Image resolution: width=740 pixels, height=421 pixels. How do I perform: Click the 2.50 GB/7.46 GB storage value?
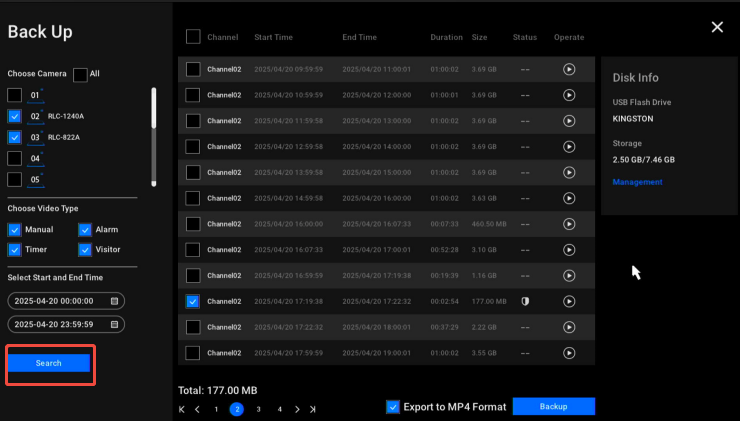[643, 160]
